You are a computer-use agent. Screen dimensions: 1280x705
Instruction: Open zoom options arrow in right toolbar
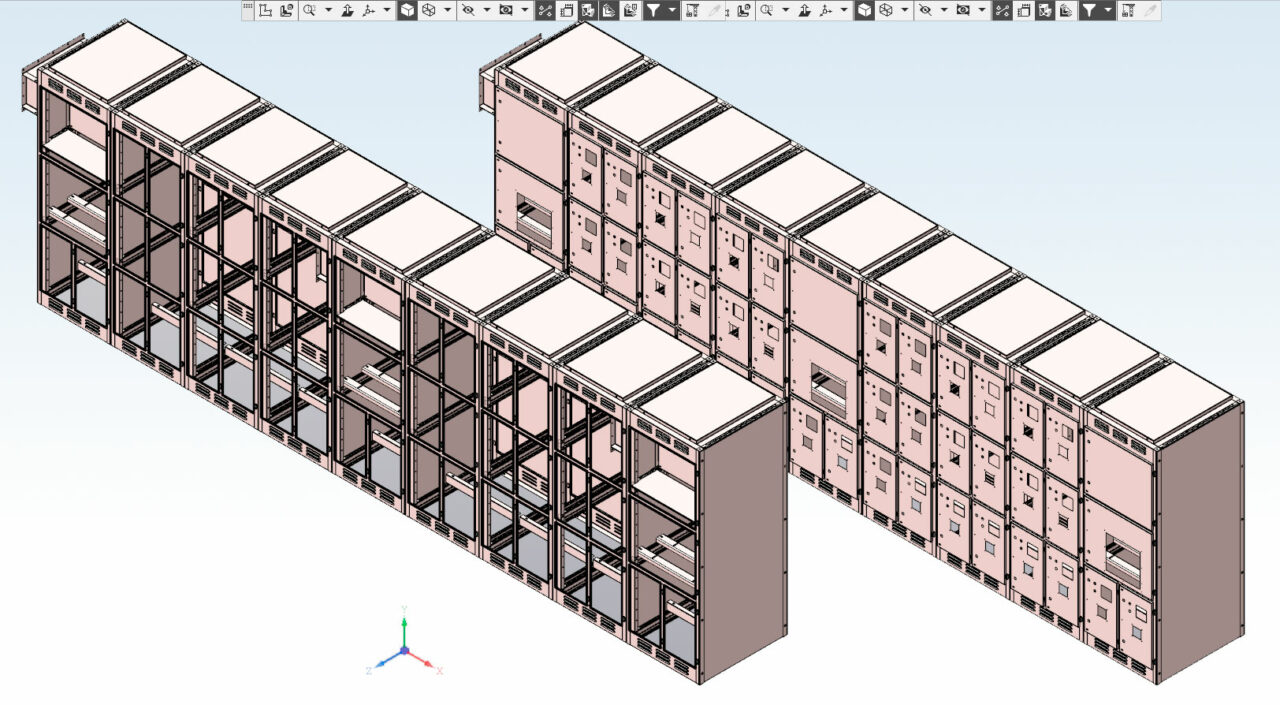click(x=785, y=10)
